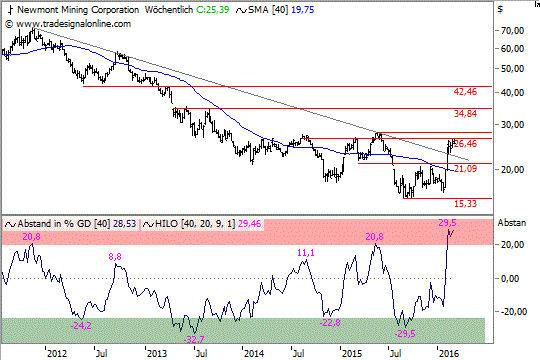Click the 60,00 price axis label
This screenshot has width=540, height=360.
pyautogui.click(x=512, y=49)
